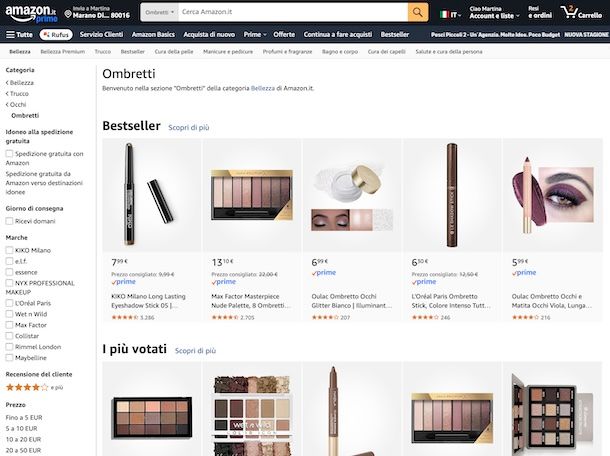Open the Amazon.it Prime logo home
610x456 pixels.
31,14
